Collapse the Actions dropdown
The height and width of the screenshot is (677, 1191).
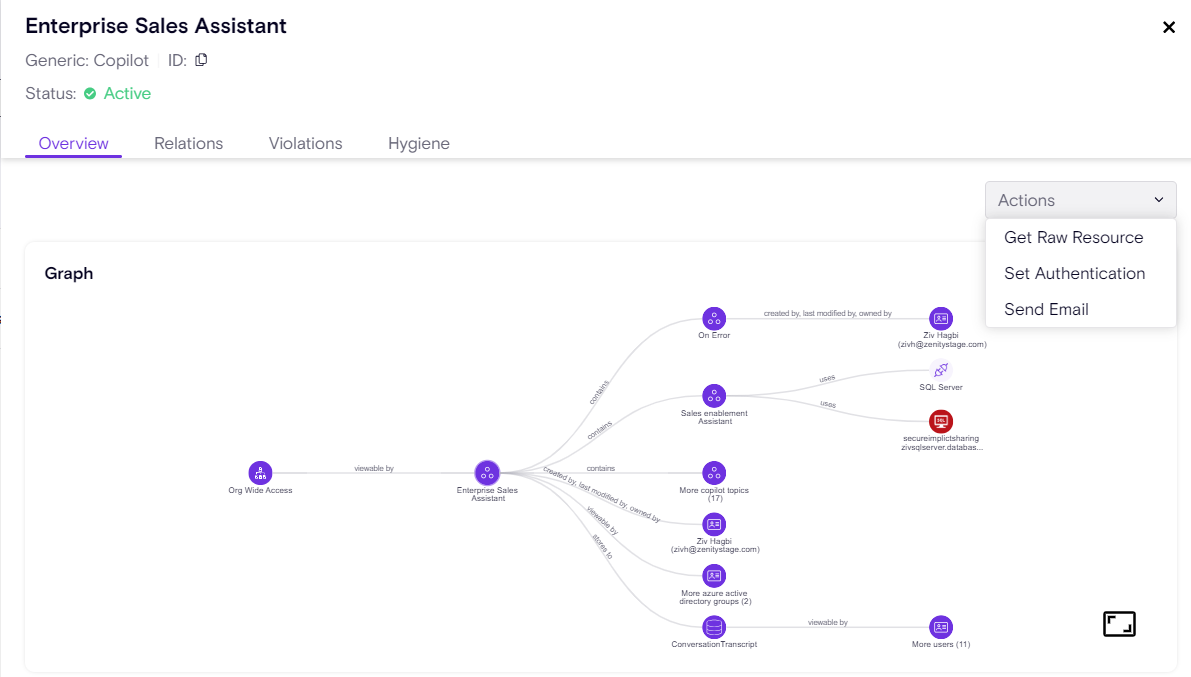1080,200
